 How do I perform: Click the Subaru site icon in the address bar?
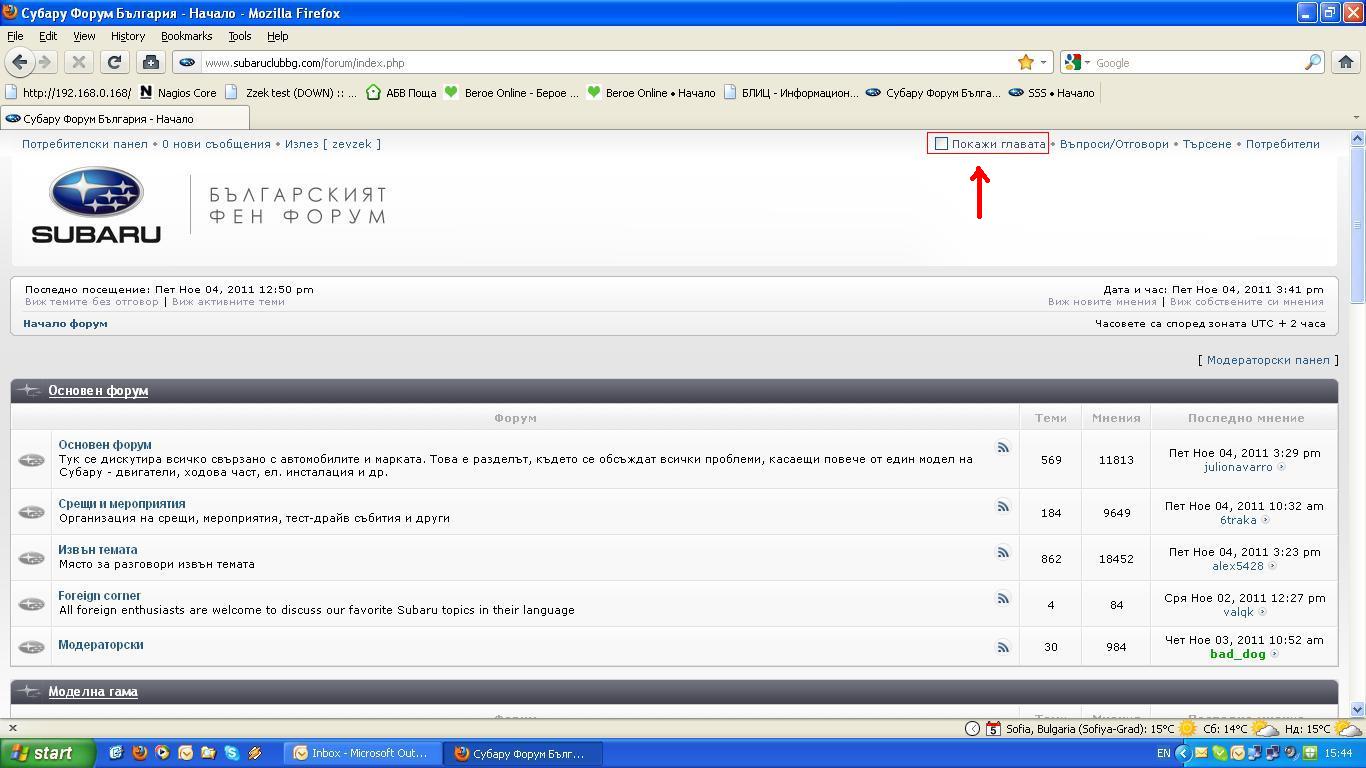(x=186, y=62)
